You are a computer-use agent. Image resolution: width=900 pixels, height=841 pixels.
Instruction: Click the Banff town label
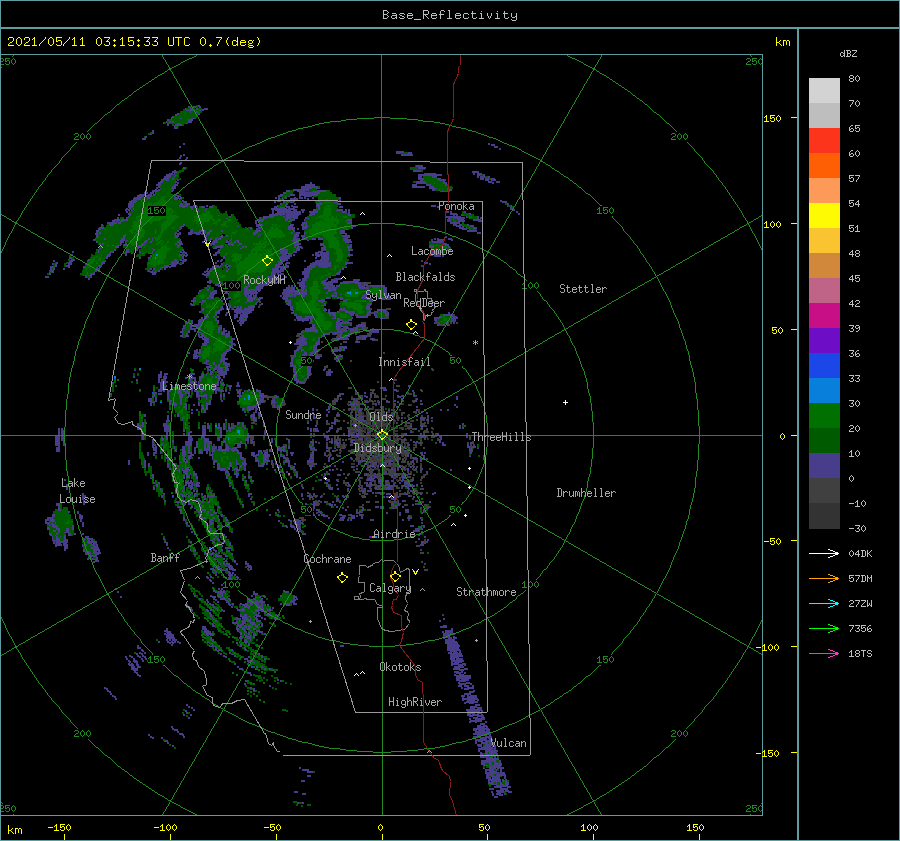click(x=165, y=557)
